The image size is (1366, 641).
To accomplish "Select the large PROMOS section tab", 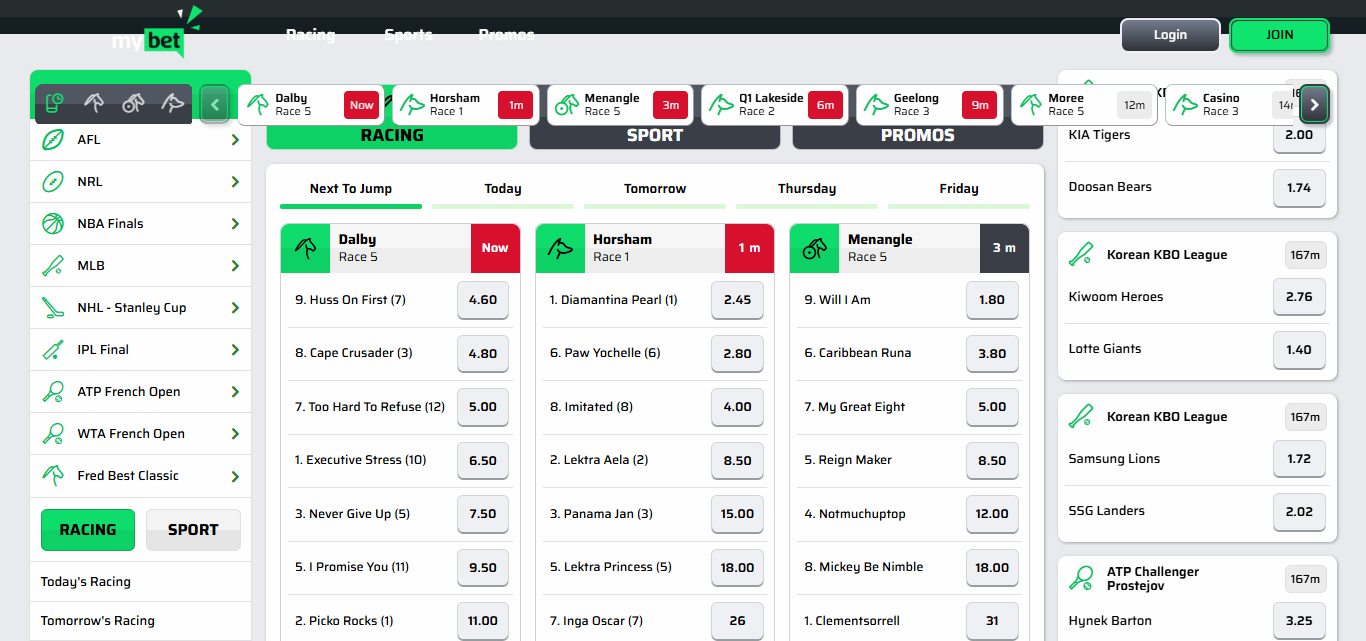I will tap(918, 136).
